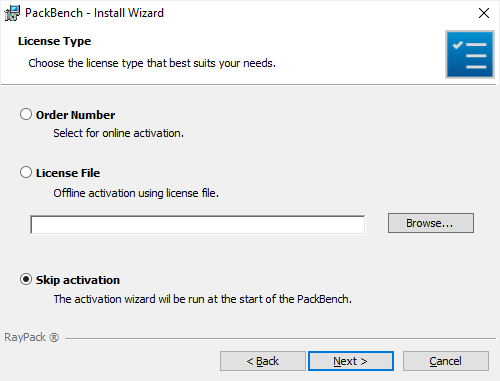The image size is (500, 381).
Task: Cancel the install wizard
Action: (x=446, y=361)
